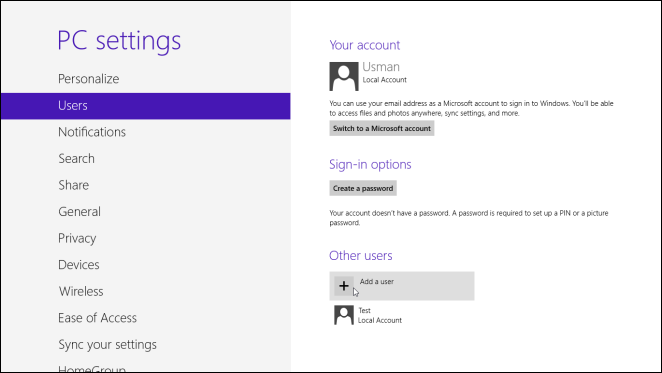Go to Ease of Access settings
The width and height of the screenshot is (662, 373).
click(x=98, y=318)
